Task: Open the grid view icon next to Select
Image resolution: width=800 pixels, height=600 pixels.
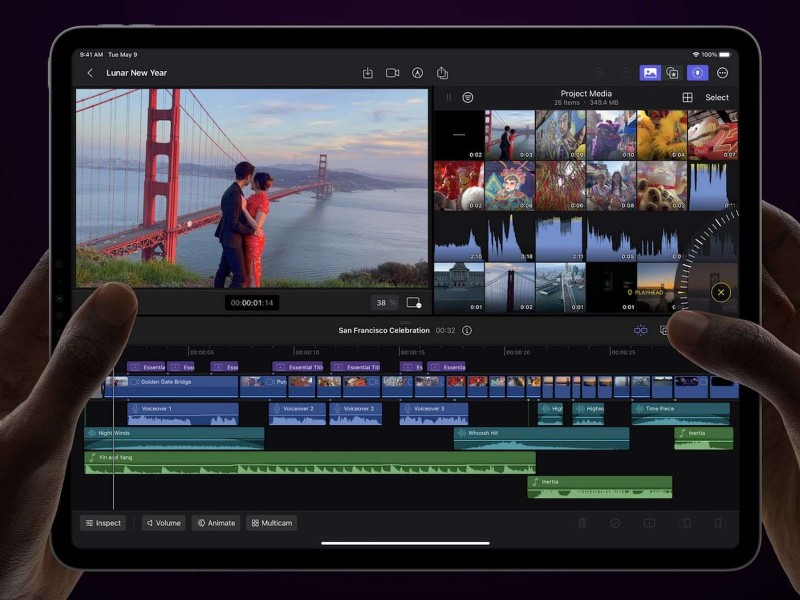Action: click(x=687, y=97)
